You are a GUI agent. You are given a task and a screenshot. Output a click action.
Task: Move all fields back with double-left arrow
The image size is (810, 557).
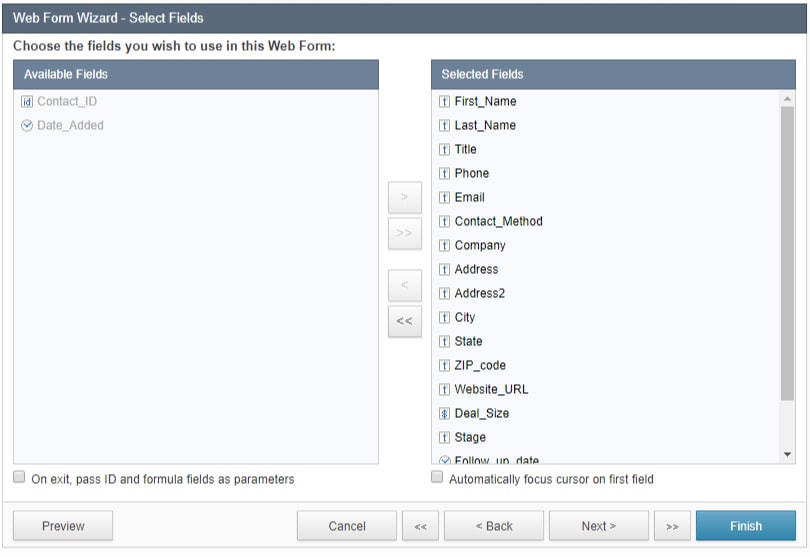[404, 322]
